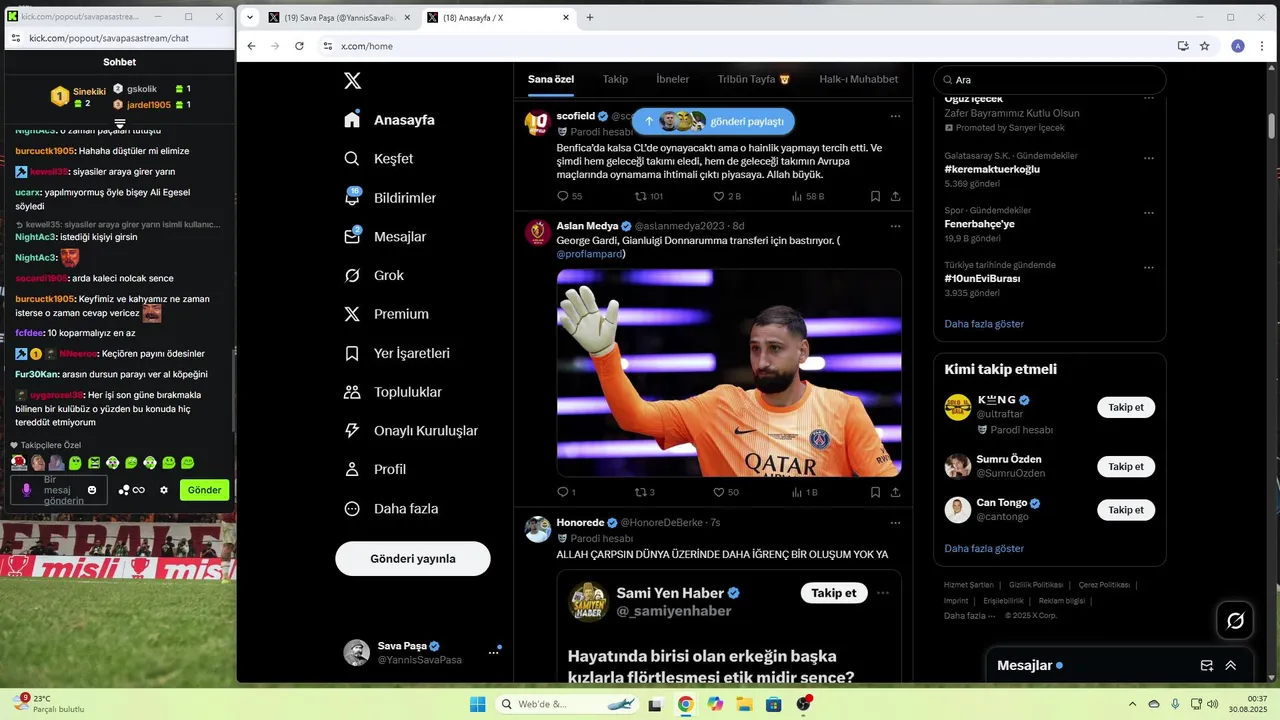Switch to Takip tab

pyautogui.click(x=615, y=80)
